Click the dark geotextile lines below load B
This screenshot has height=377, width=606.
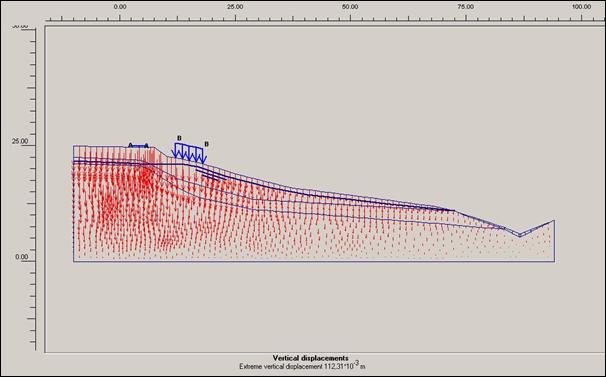[211, 174]
